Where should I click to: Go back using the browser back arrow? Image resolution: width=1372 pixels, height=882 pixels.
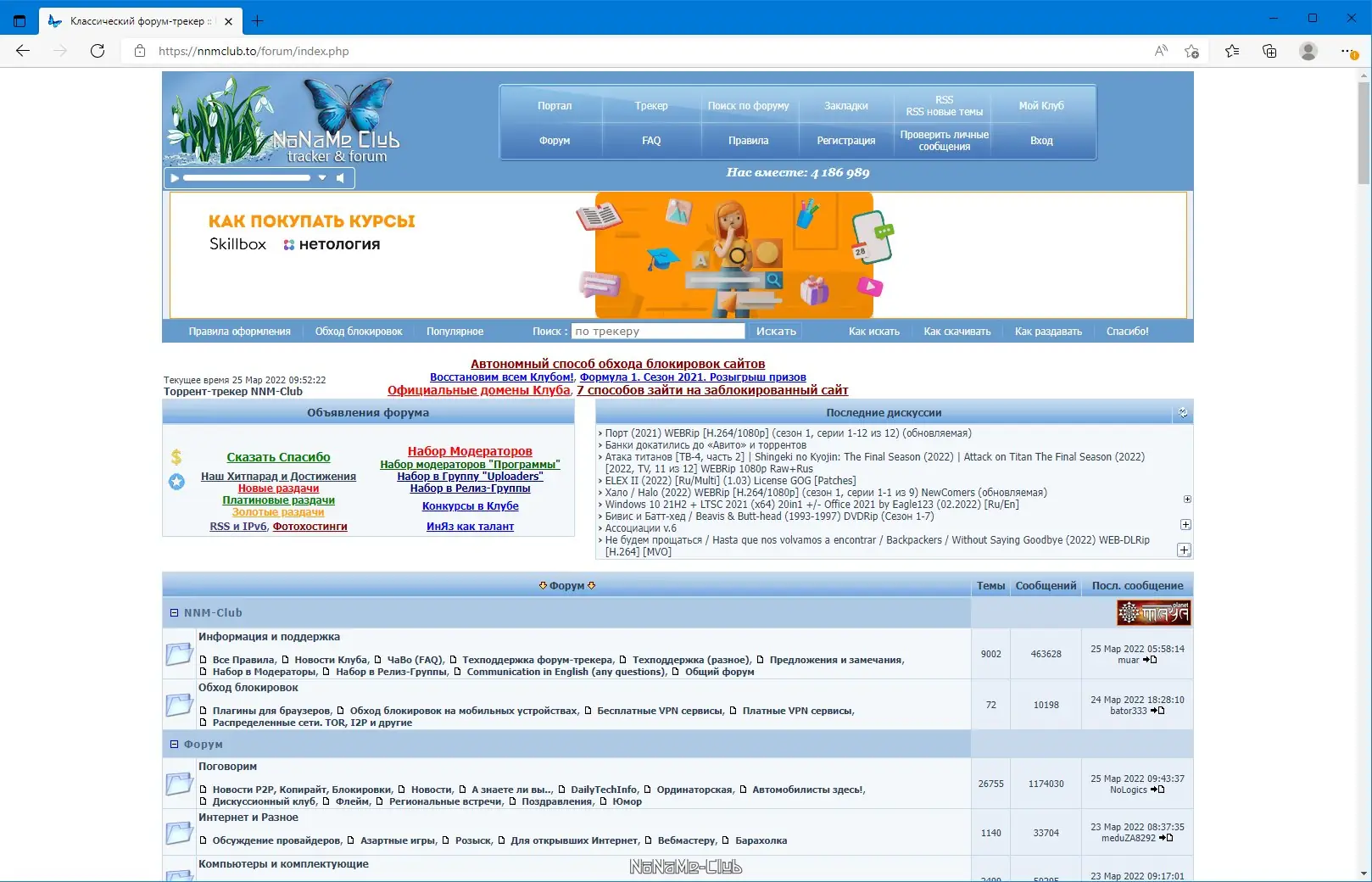coord(23,51)
